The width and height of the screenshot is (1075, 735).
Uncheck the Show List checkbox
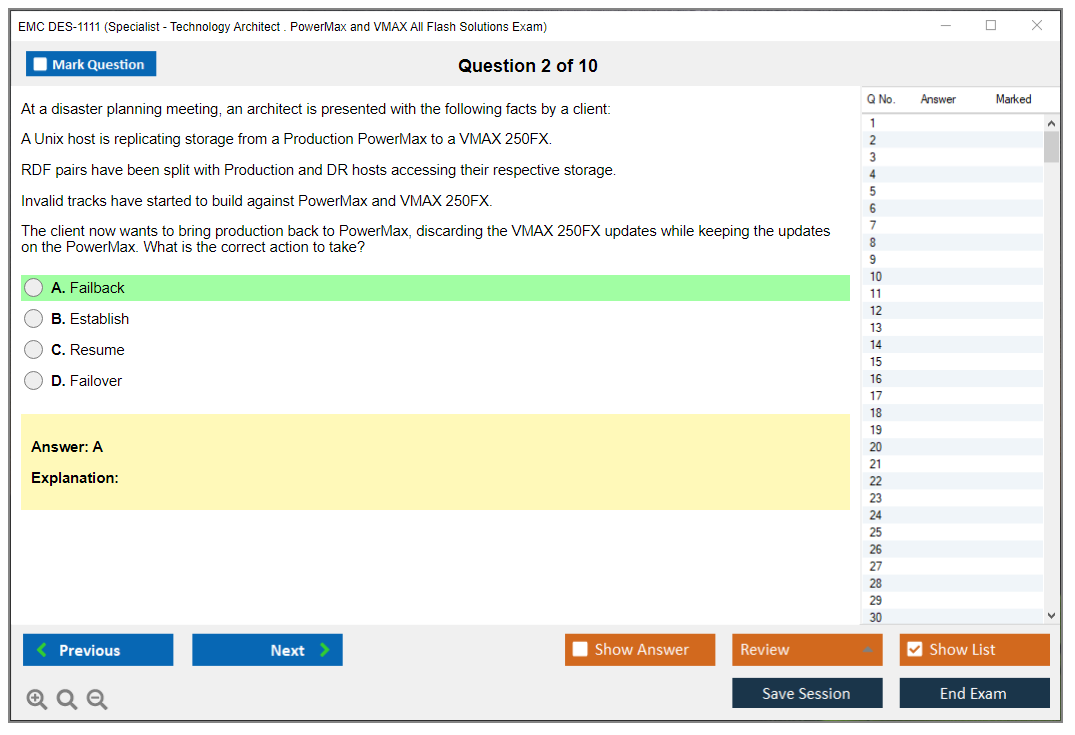[914, 650]
